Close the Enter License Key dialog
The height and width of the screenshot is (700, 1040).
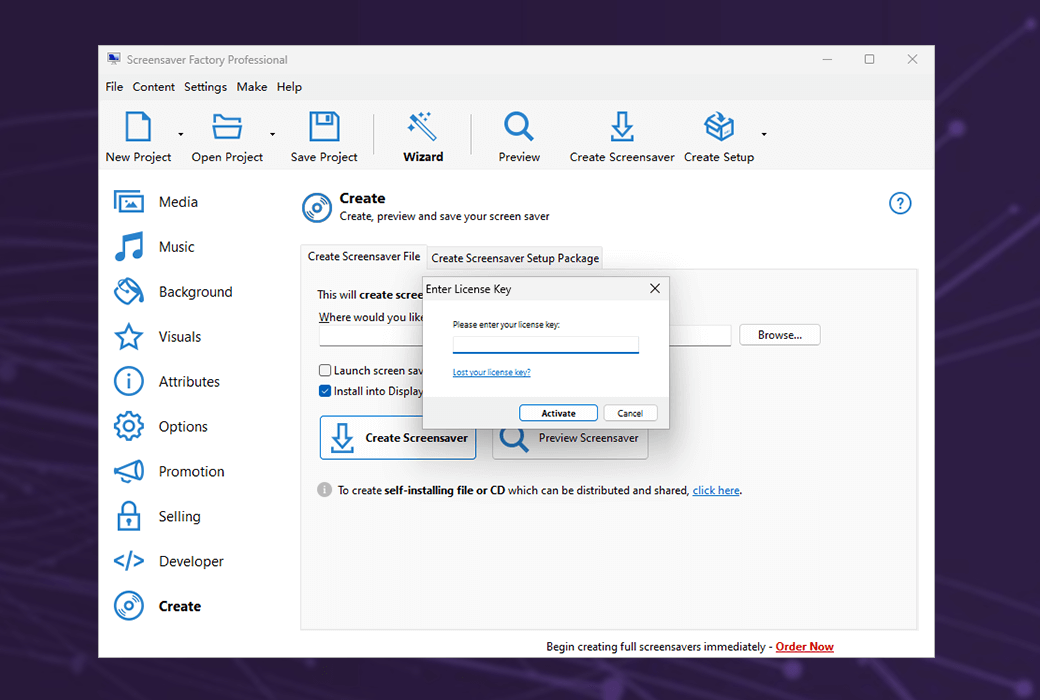655,289
